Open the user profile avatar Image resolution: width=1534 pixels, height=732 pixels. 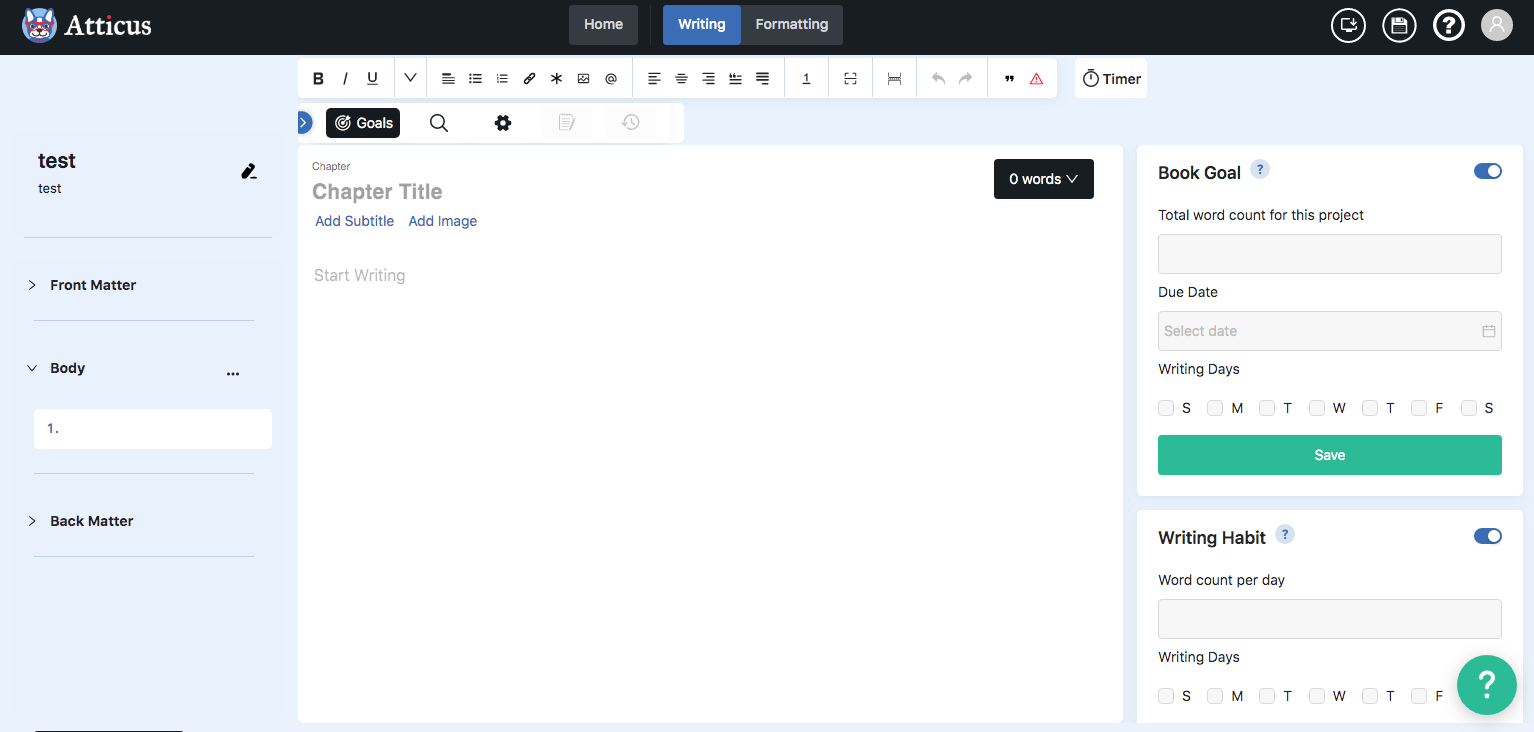[1497, 25]
